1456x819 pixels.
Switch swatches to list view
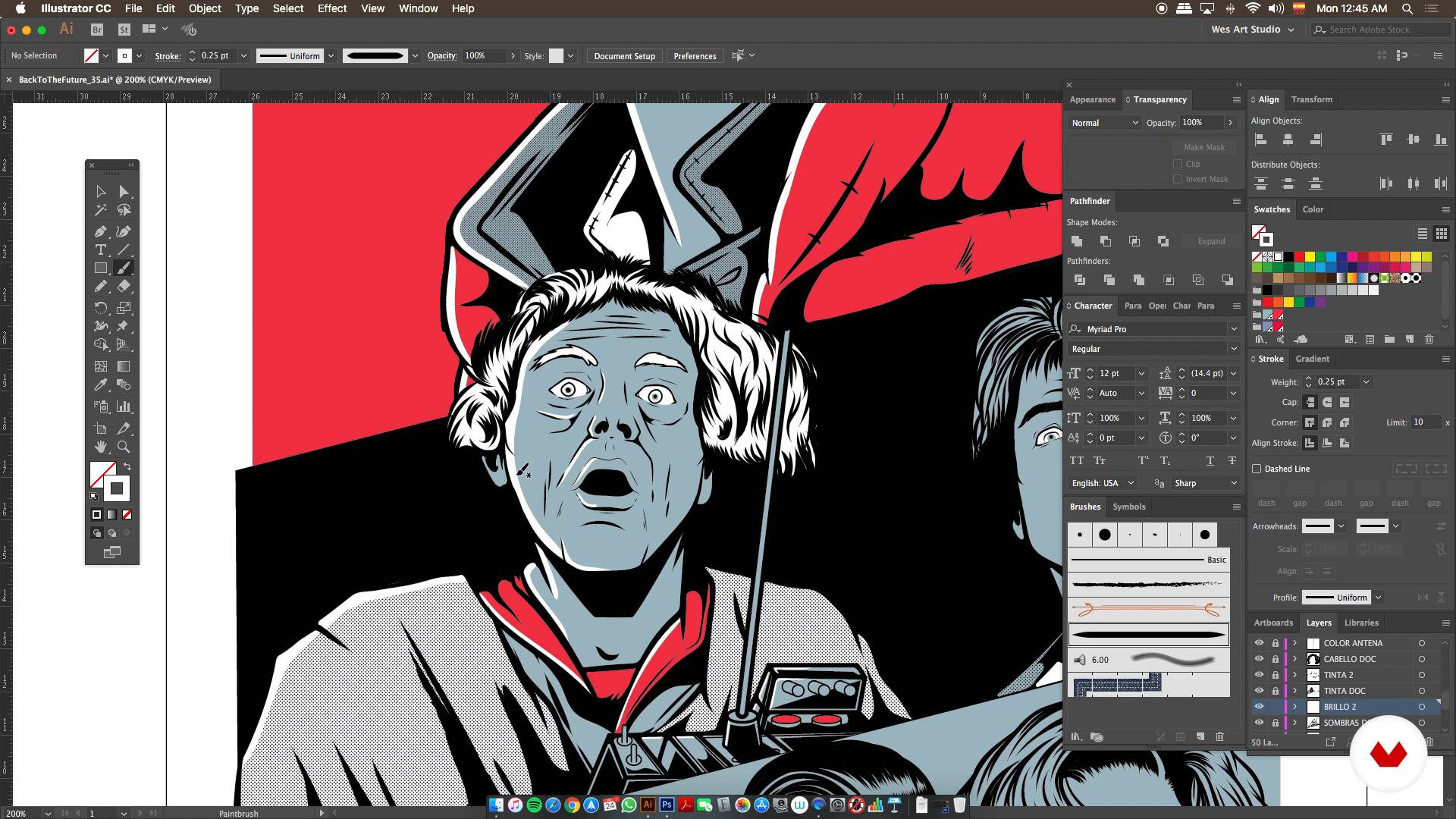1423,234
